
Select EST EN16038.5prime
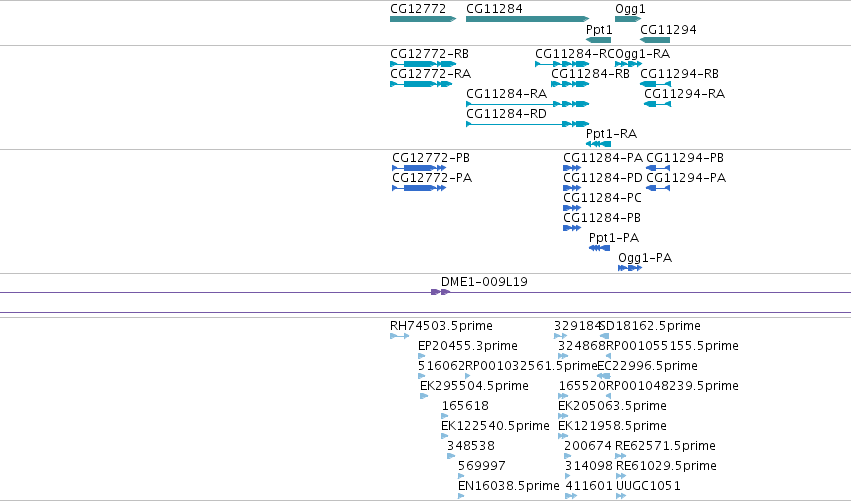461,496
